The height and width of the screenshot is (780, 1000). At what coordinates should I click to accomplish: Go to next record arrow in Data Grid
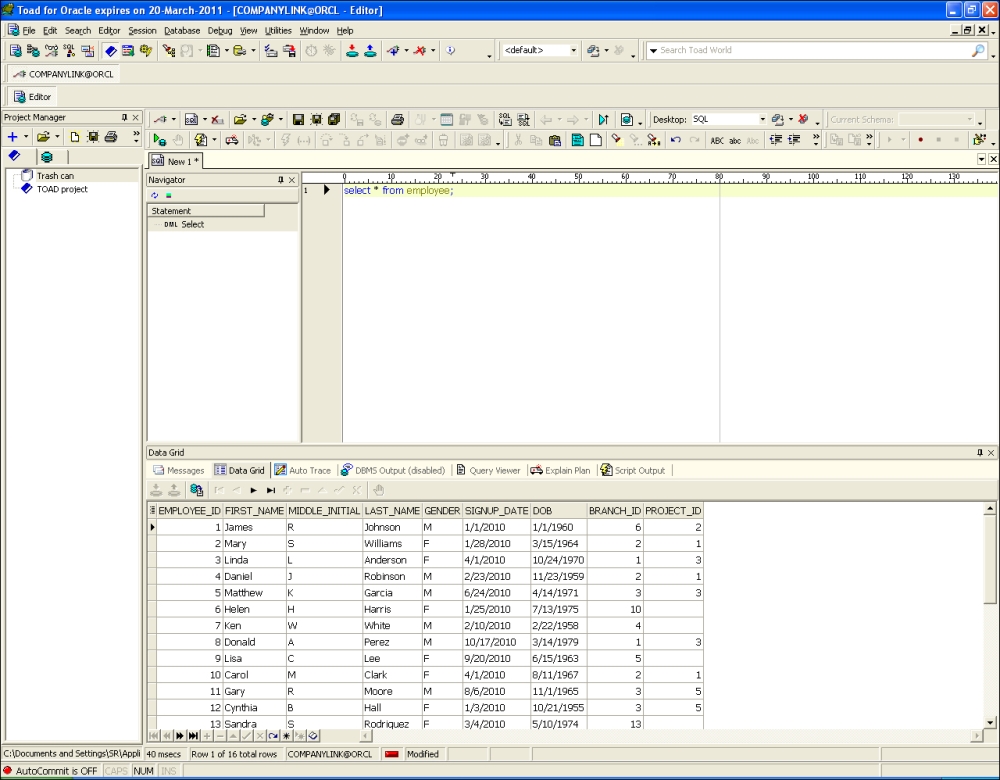tap(253, 490)
